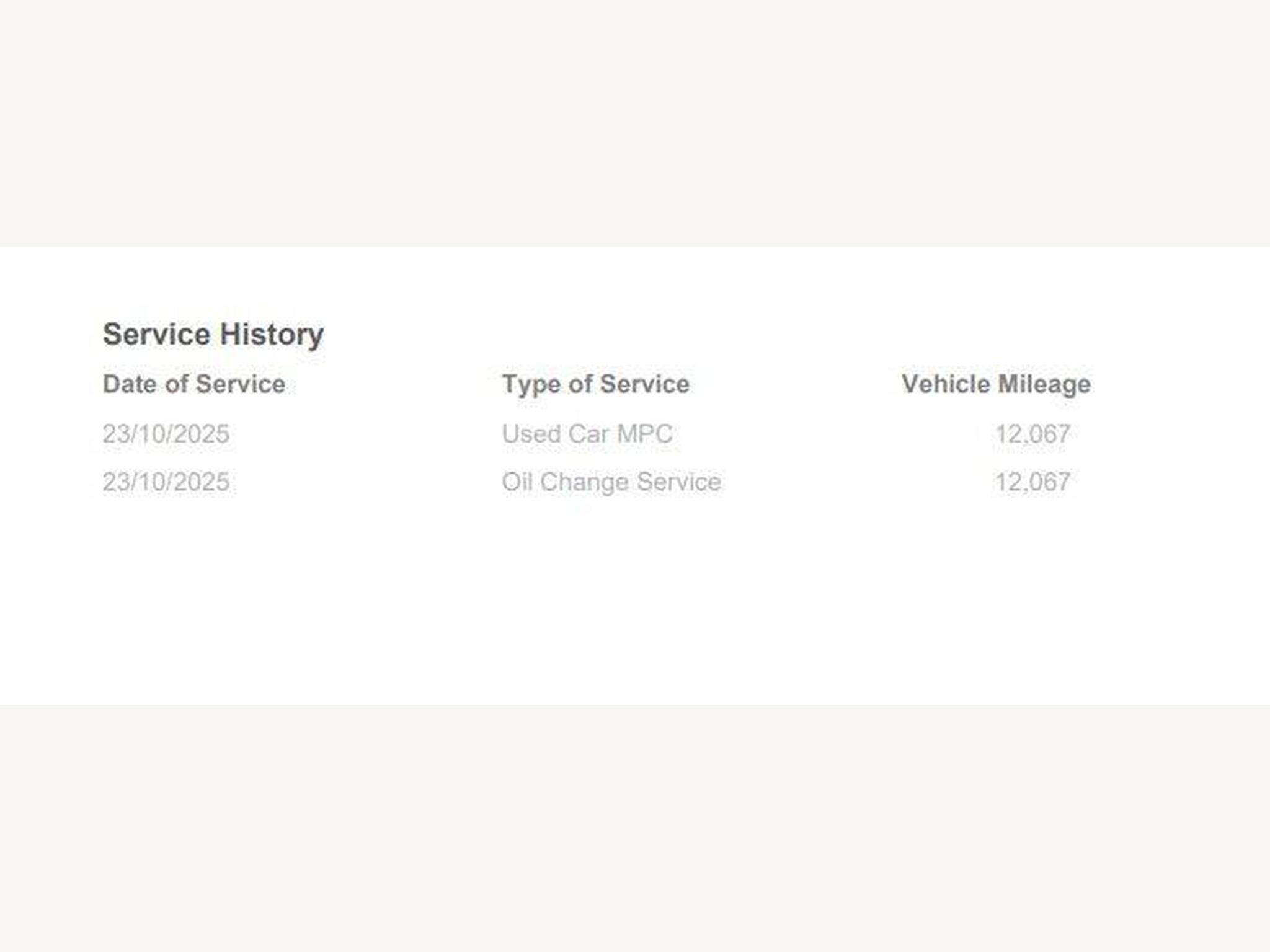The width and height of the screenshot is (1270, 952).
Task: Click the mileage in the Oil Change Service row
Action: coord(1032,482)
